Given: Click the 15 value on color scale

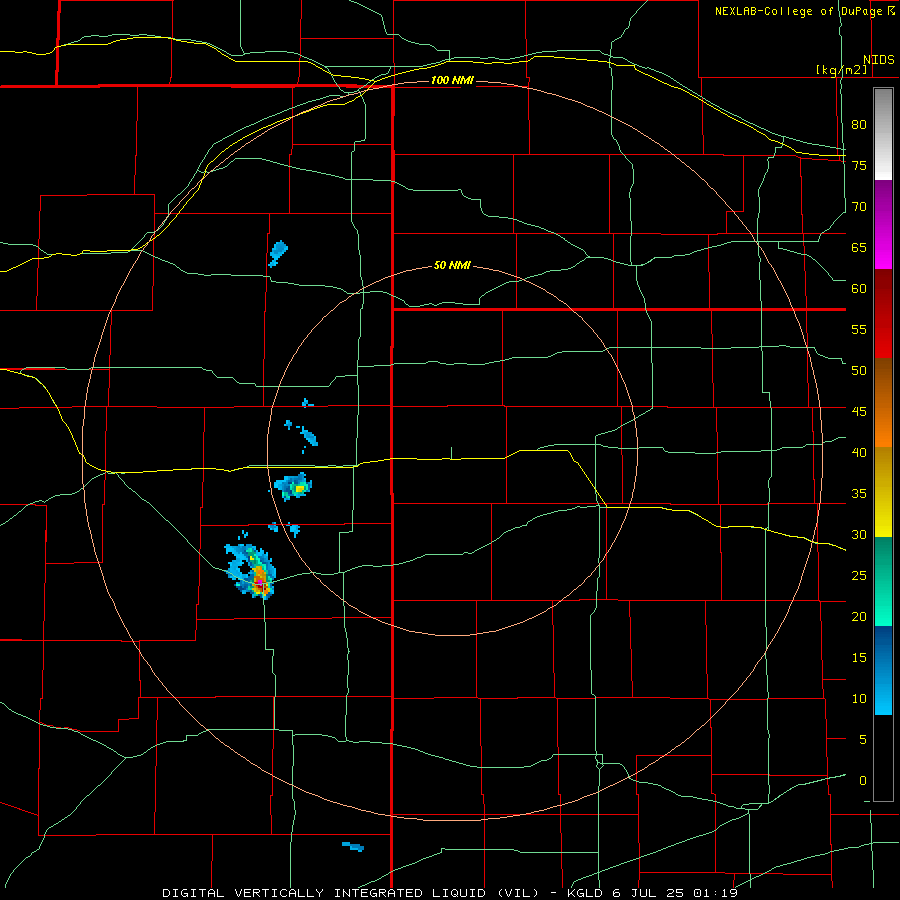Looking at the screenshot, I should 859,658.
